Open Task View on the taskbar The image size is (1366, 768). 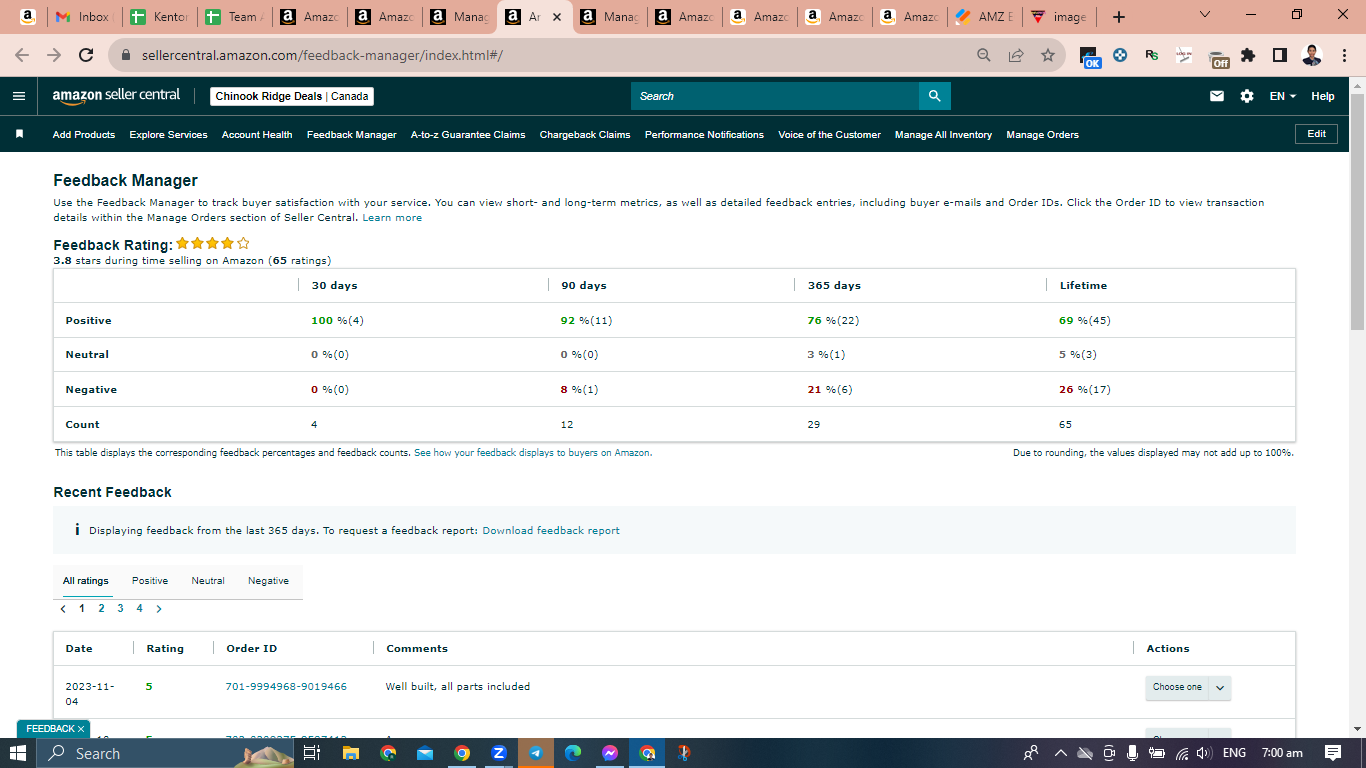coord(311,753)
